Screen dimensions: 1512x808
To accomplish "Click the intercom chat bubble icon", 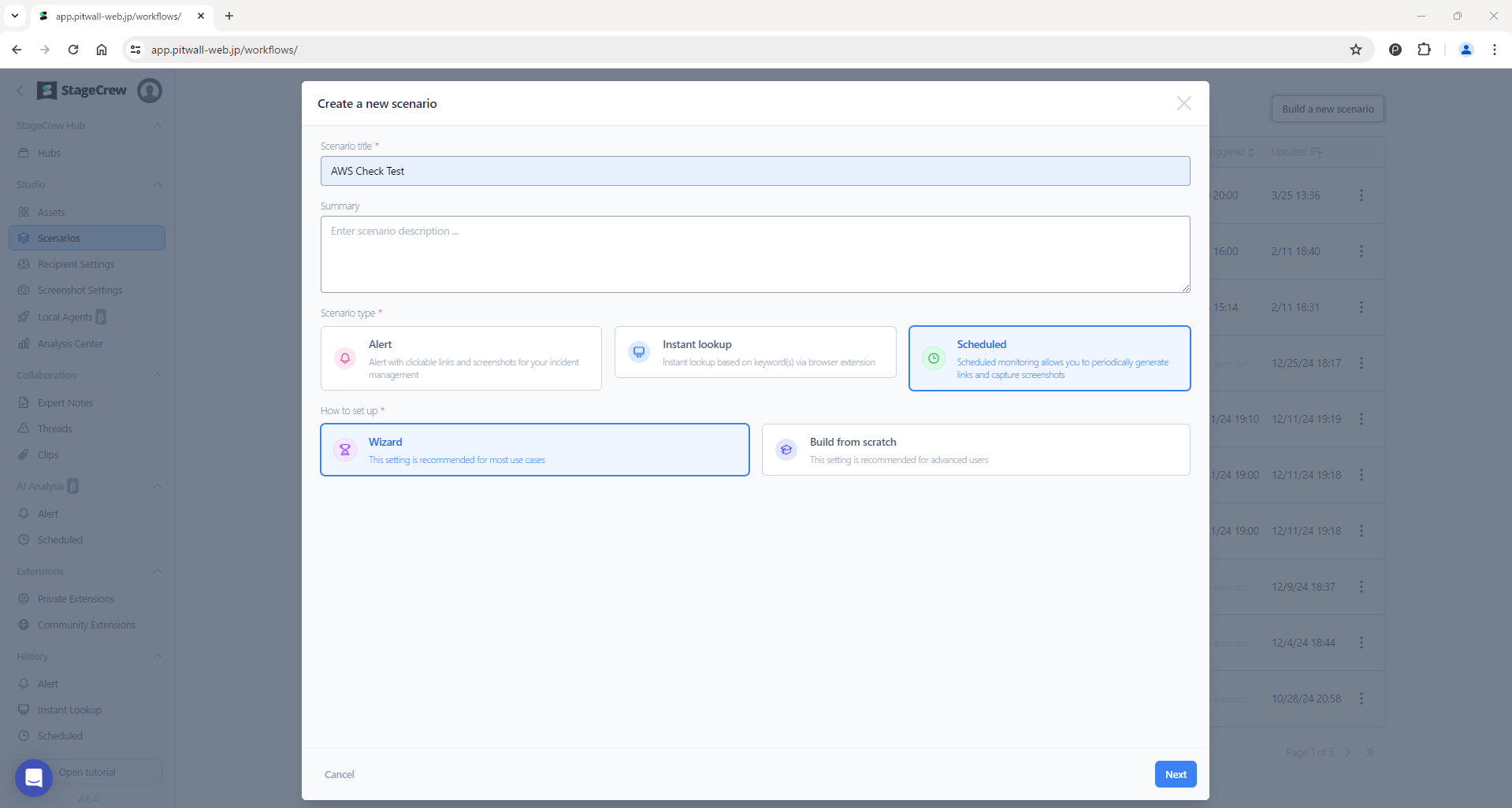I will coord(33,777).
